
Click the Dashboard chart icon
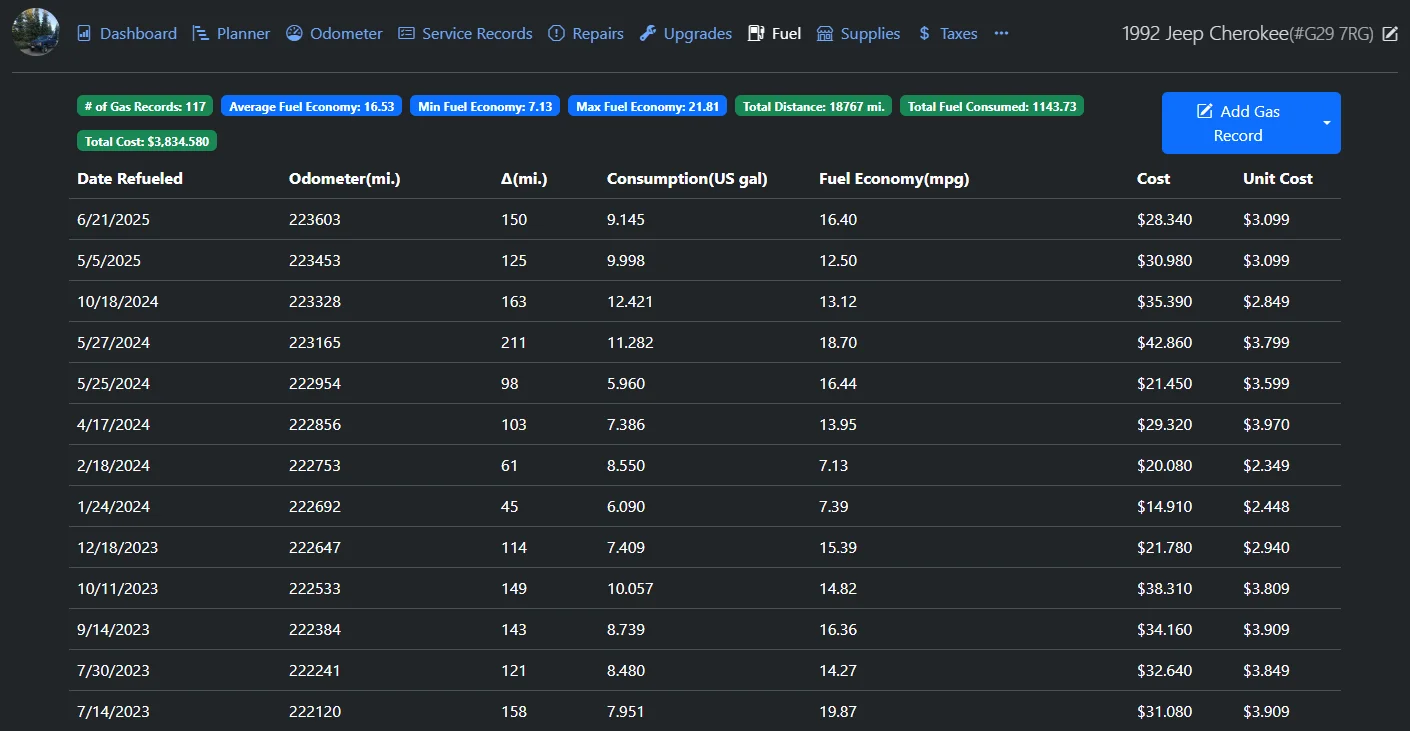coord(85,34)
